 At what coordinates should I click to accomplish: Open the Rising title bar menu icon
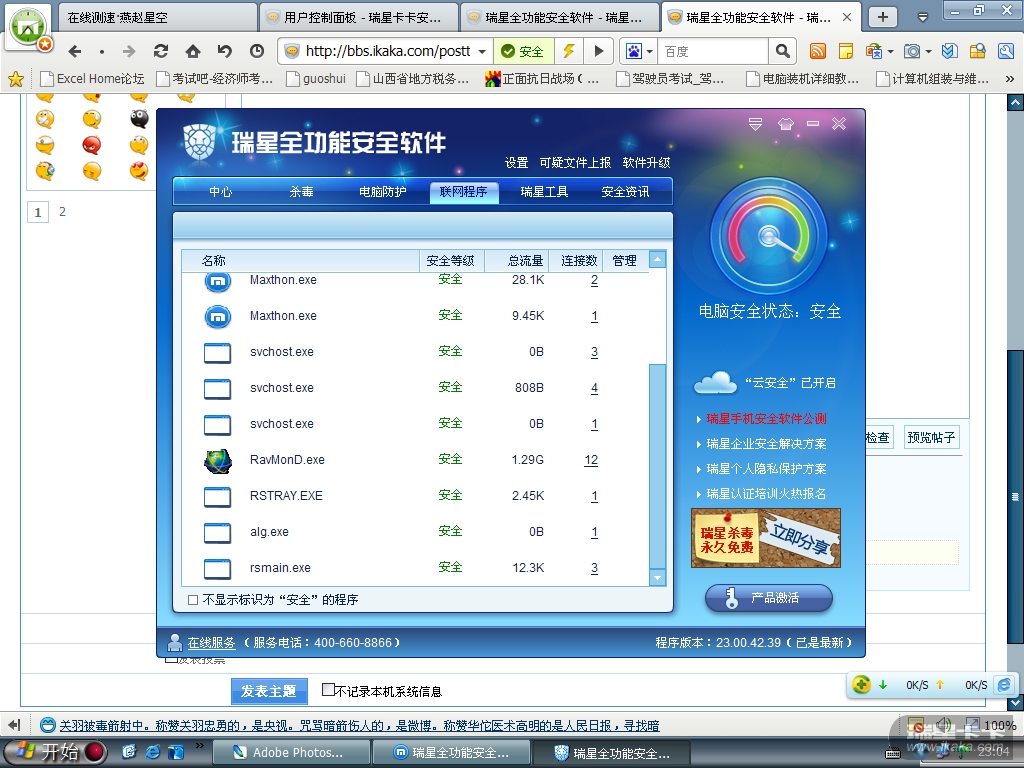[756, 124]
